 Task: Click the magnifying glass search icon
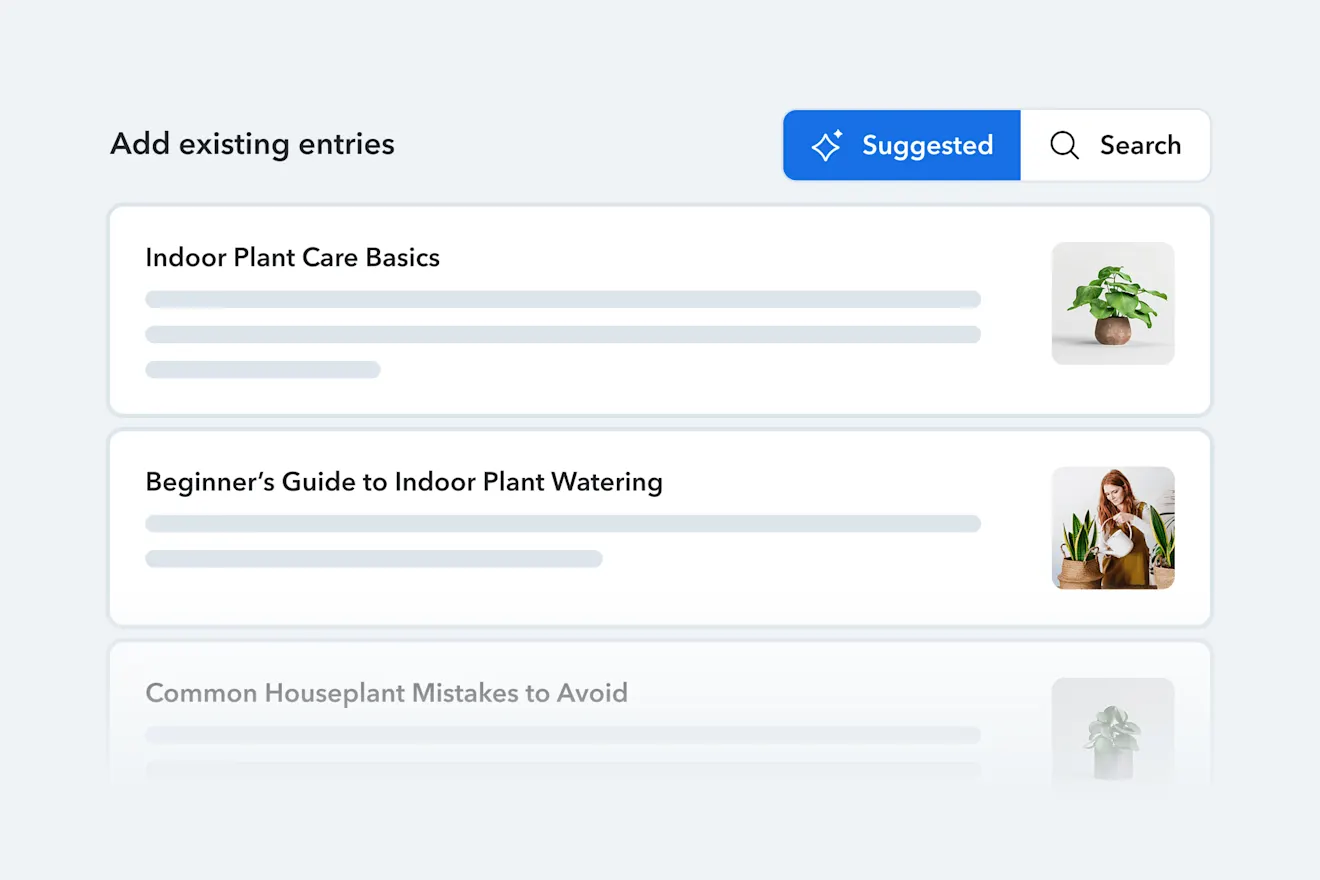[1064, 145]
